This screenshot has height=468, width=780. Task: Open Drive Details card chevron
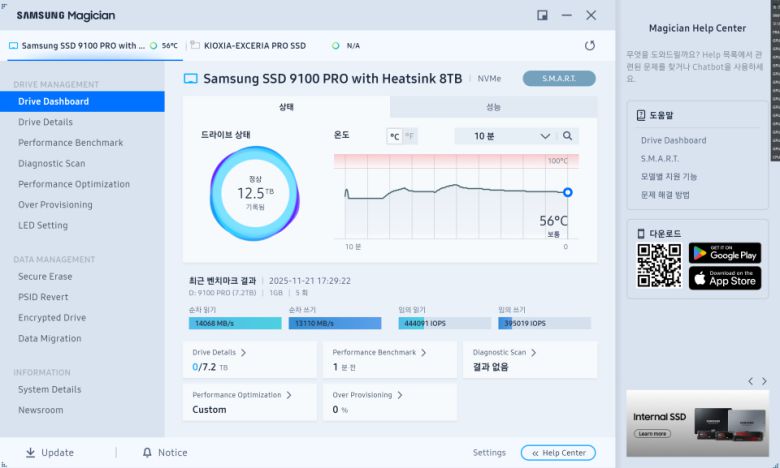point(243,353)
